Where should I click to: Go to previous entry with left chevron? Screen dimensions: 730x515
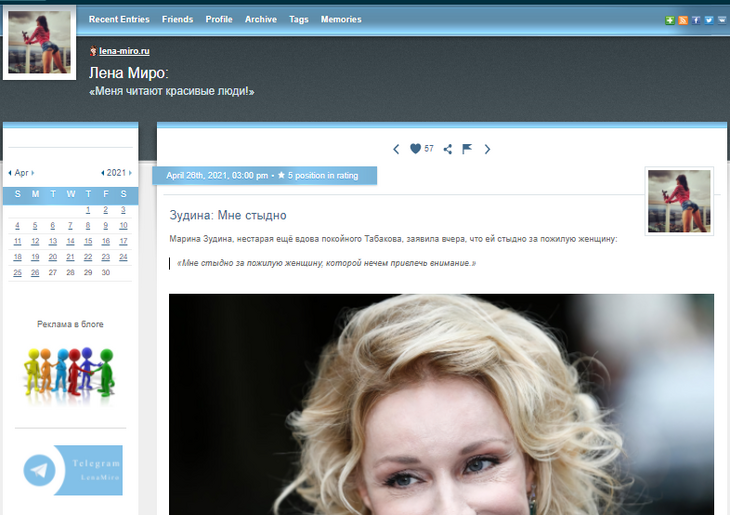pos(396,149)
